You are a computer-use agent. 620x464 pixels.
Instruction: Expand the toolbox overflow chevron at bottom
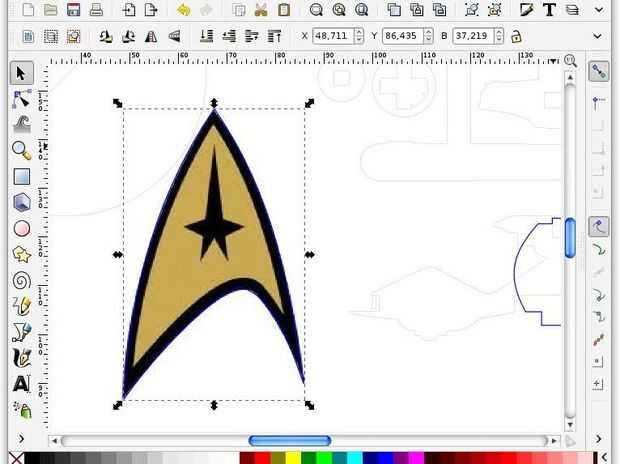pyautogui.click(x=21, y=439)
